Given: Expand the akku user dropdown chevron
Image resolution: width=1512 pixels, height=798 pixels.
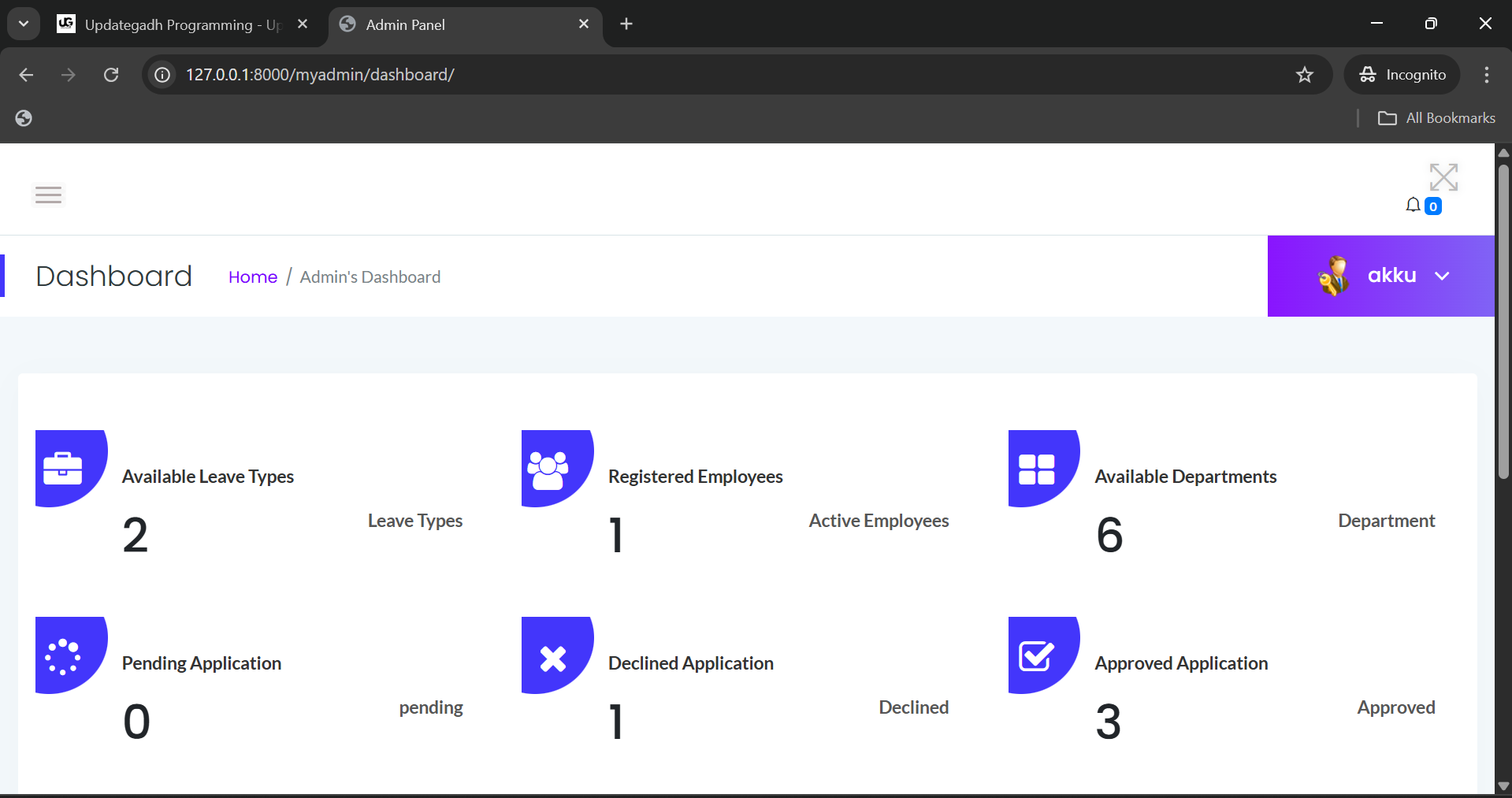Looking at the screenshot, I should point(1443,276).
